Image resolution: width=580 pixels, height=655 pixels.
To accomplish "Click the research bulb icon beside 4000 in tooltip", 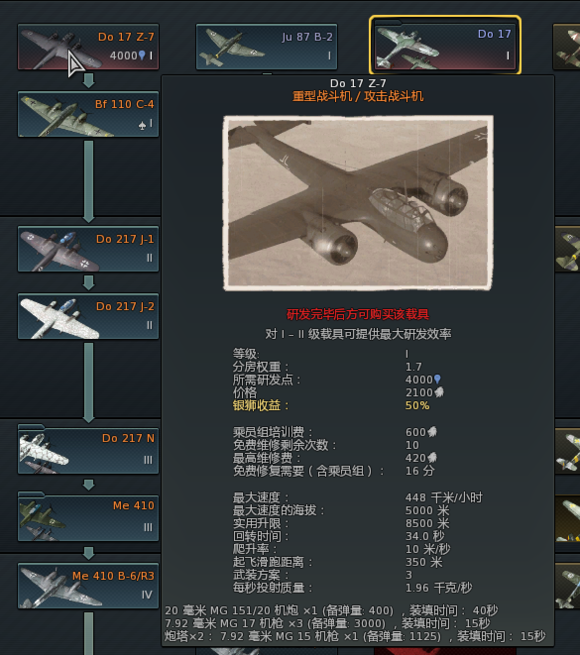I will [437, 379].
